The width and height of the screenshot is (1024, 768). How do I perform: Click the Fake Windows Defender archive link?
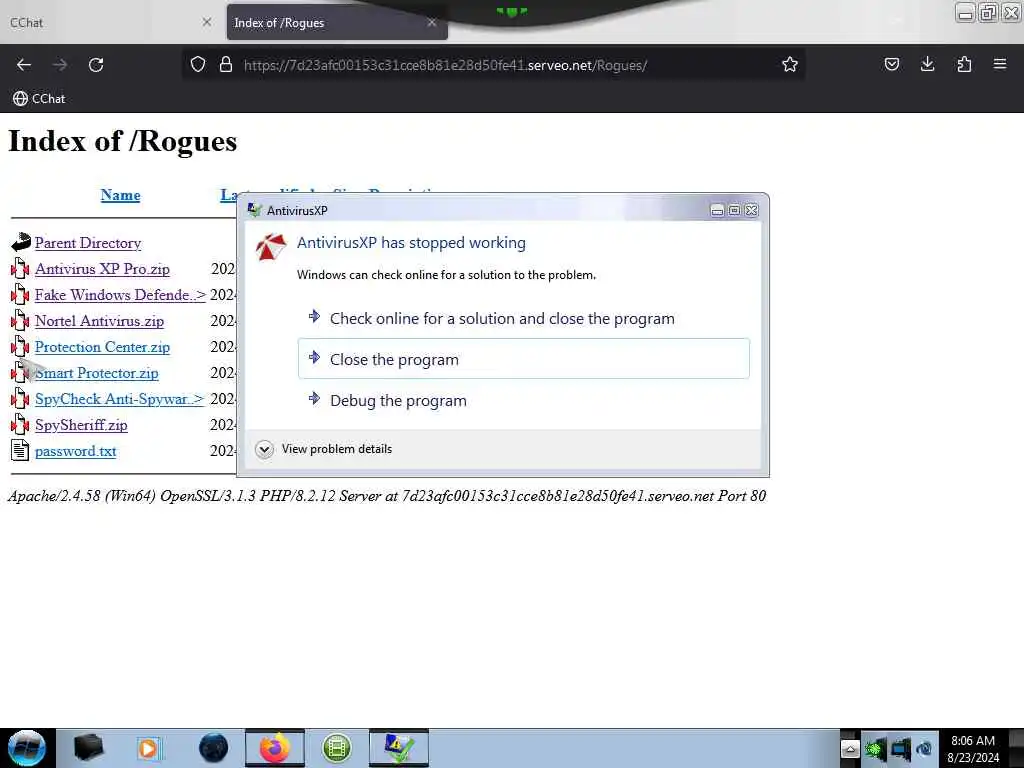tap(120, 295)
